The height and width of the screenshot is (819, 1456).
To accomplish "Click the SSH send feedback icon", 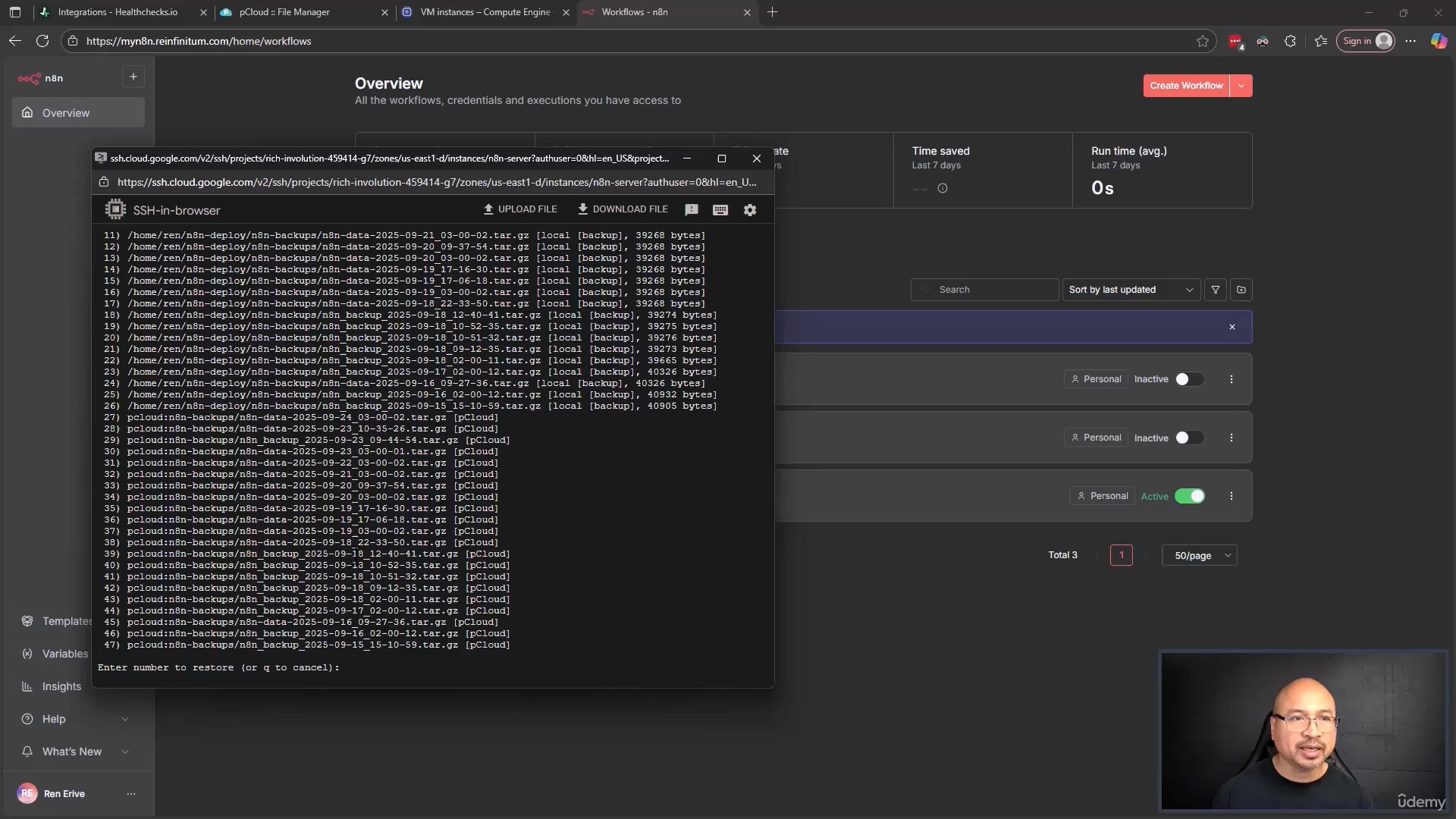I will coord(692,210).
